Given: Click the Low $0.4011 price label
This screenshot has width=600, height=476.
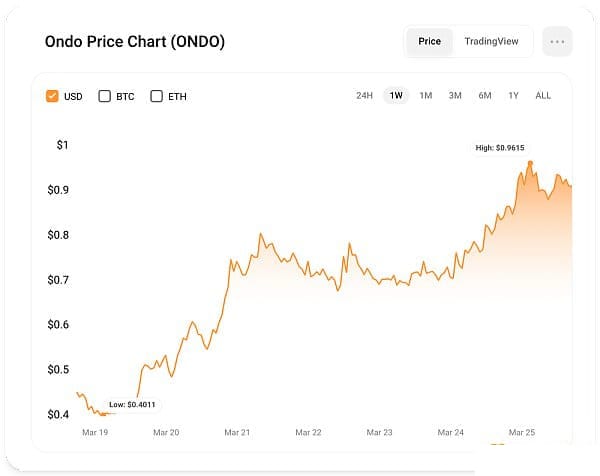Looking at the screenshot, I should 132,404.
